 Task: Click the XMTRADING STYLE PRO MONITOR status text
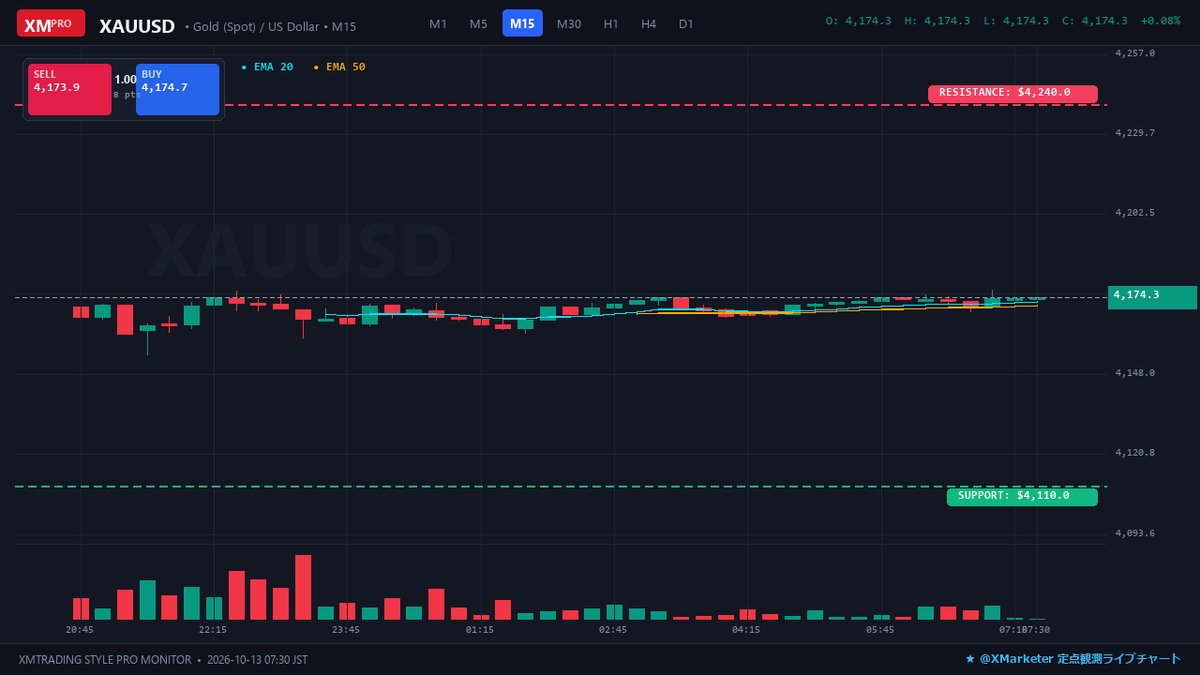click(105, 660)
